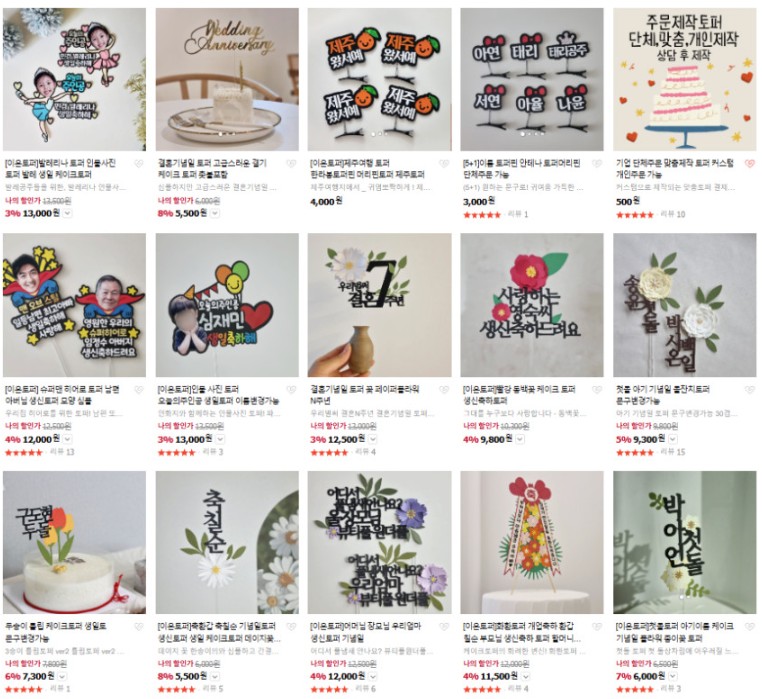Screen dimensions: 762x699
Task: Tap the heart on the Wedding Anniversary topper listing
Action: [x=291, y=164]
